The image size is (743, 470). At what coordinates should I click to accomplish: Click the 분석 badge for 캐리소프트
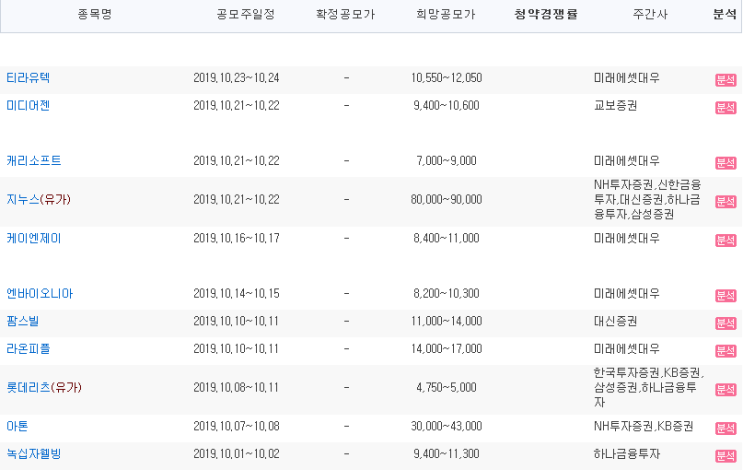(725, 163)
